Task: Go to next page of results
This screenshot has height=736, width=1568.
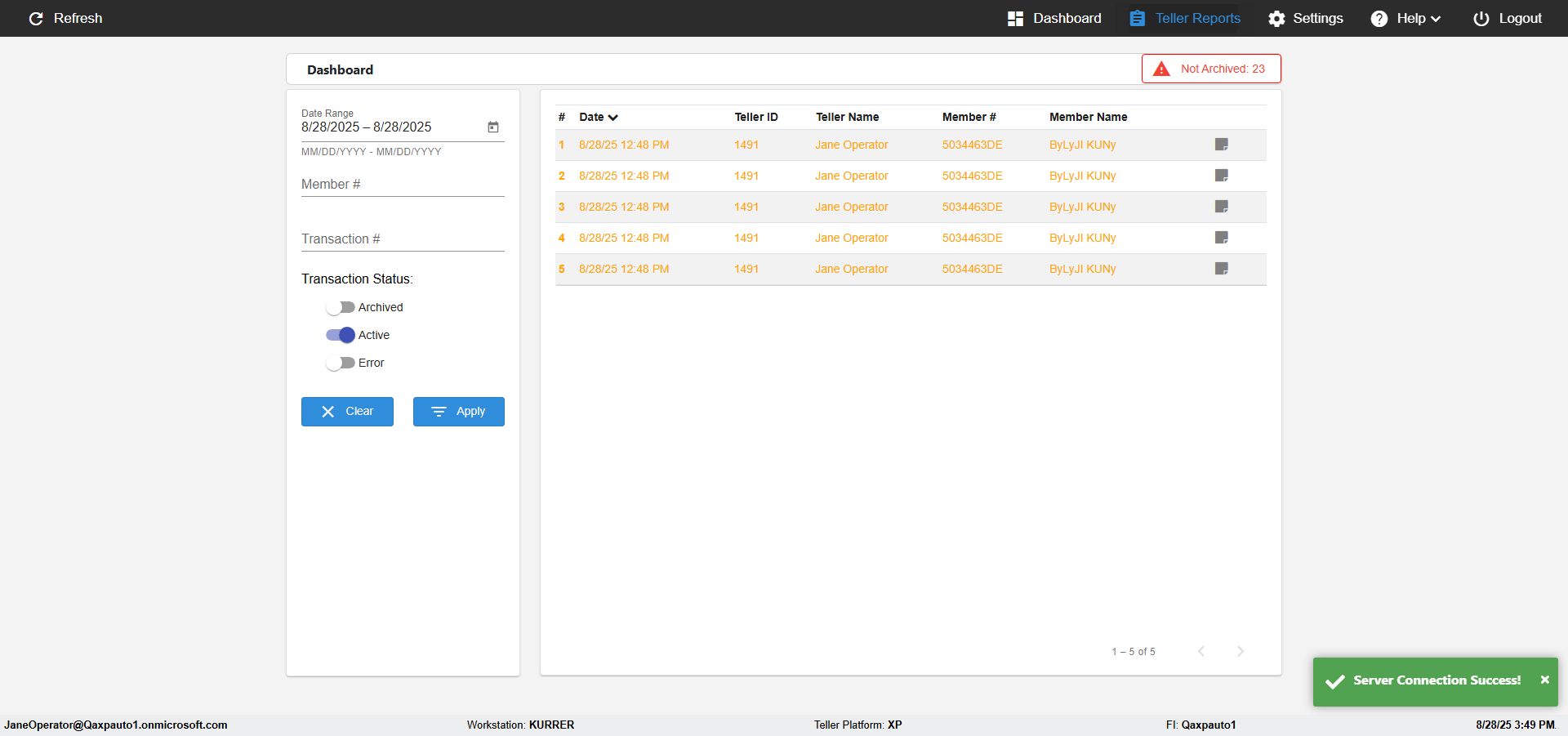Action: tap(1240, 651)
